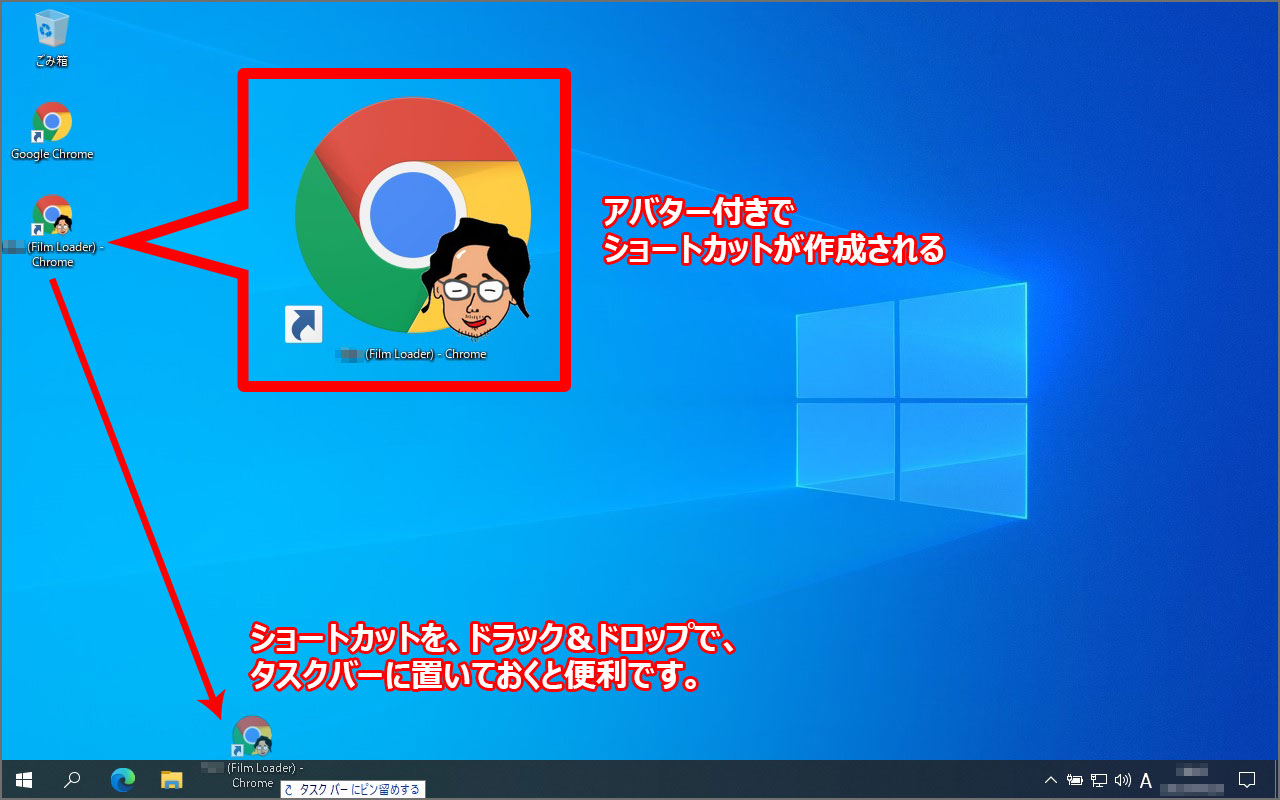
Task: Open taskbar search magnifier
Action: (72, 780)
